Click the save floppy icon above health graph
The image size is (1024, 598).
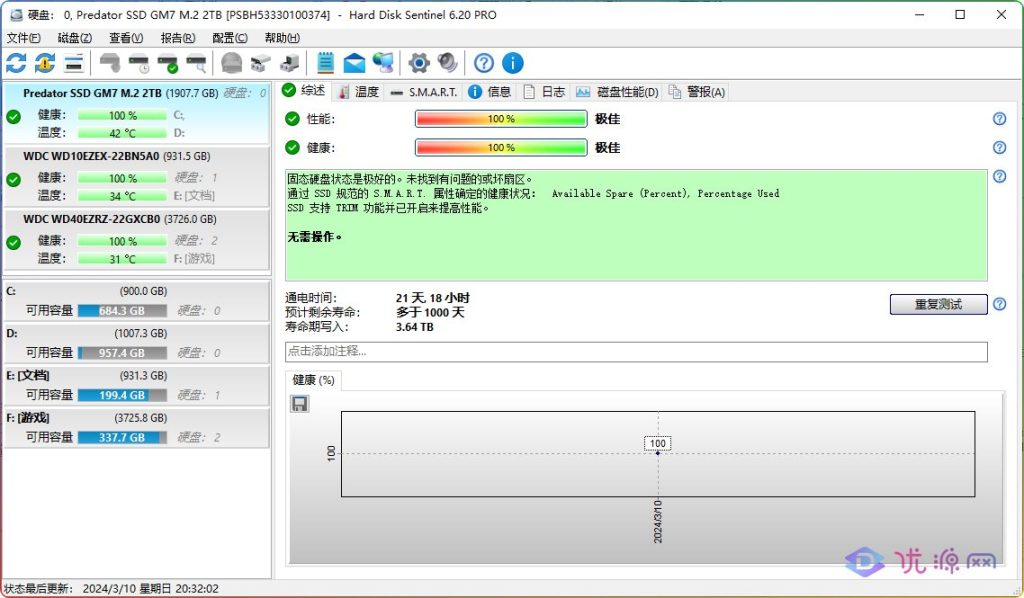point(300,404)
